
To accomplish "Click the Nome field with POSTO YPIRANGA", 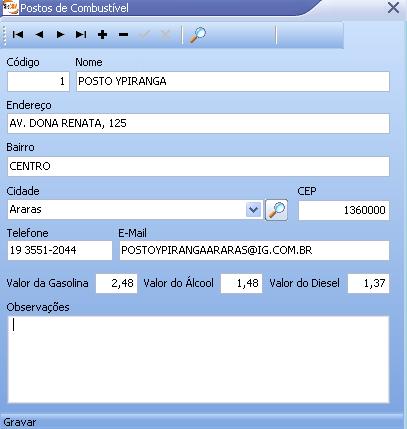I will click(x=233, y=81).
